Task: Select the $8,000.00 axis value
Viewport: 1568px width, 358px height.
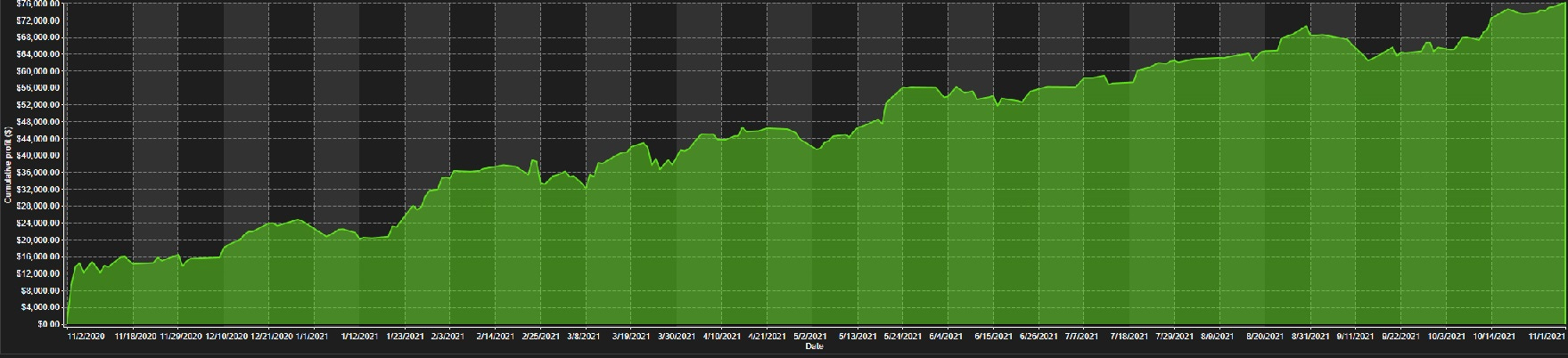Action: pyautogui.click(x=39, y=290)
